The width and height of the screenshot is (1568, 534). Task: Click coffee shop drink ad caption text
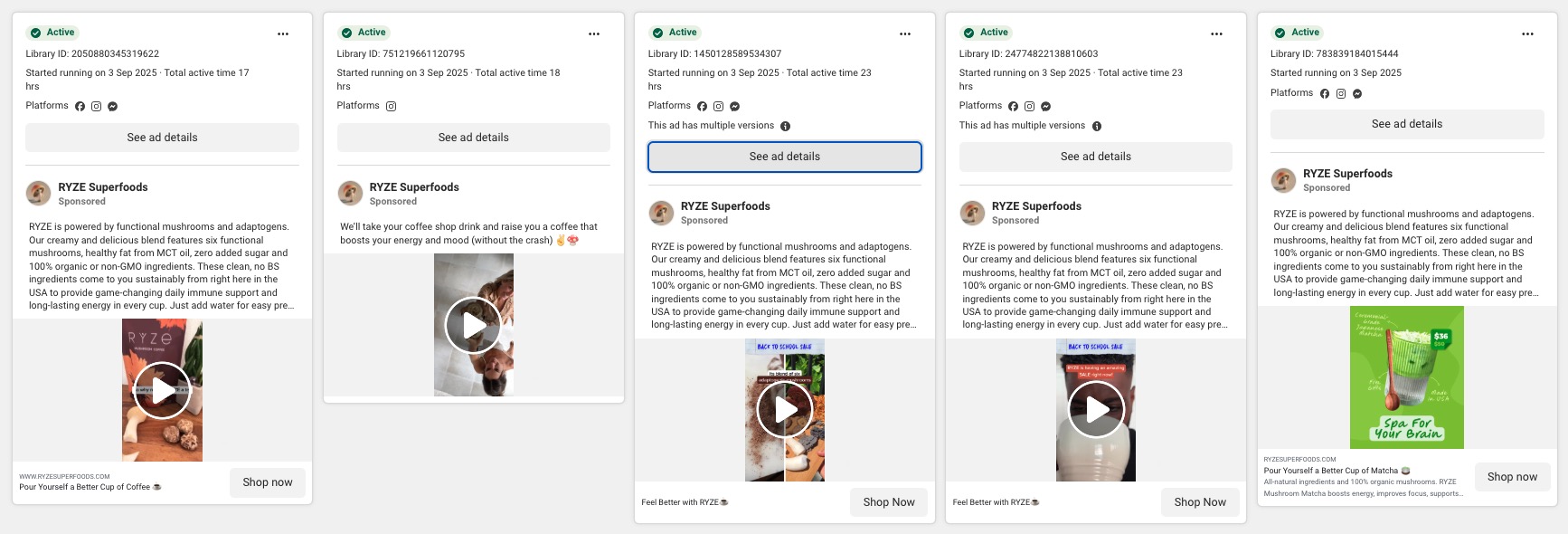pyautogui.click(x=468, y=234)
